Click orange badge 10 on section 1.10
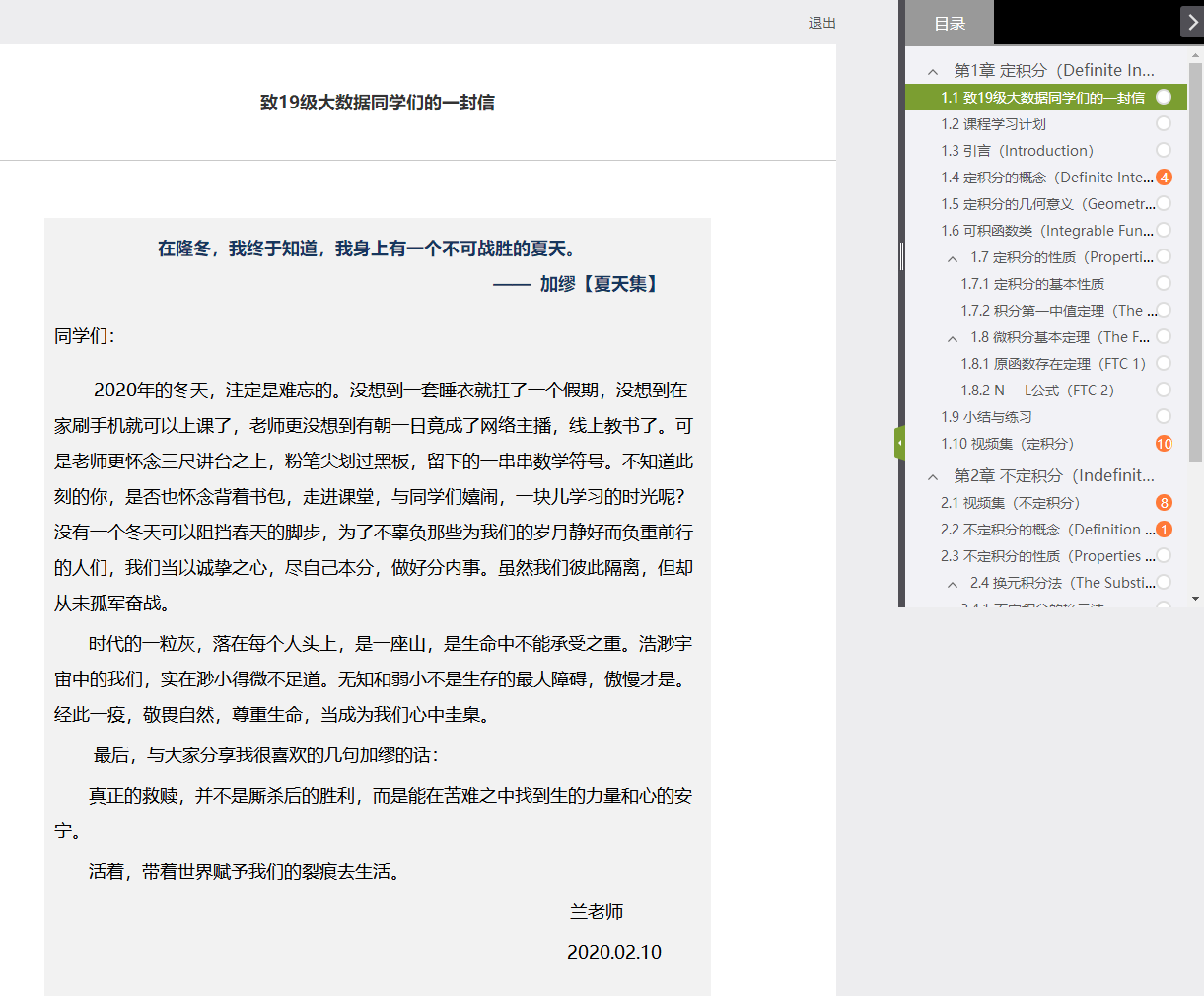The height and width of the screenshot is (996, 1204). [1164, 444]
